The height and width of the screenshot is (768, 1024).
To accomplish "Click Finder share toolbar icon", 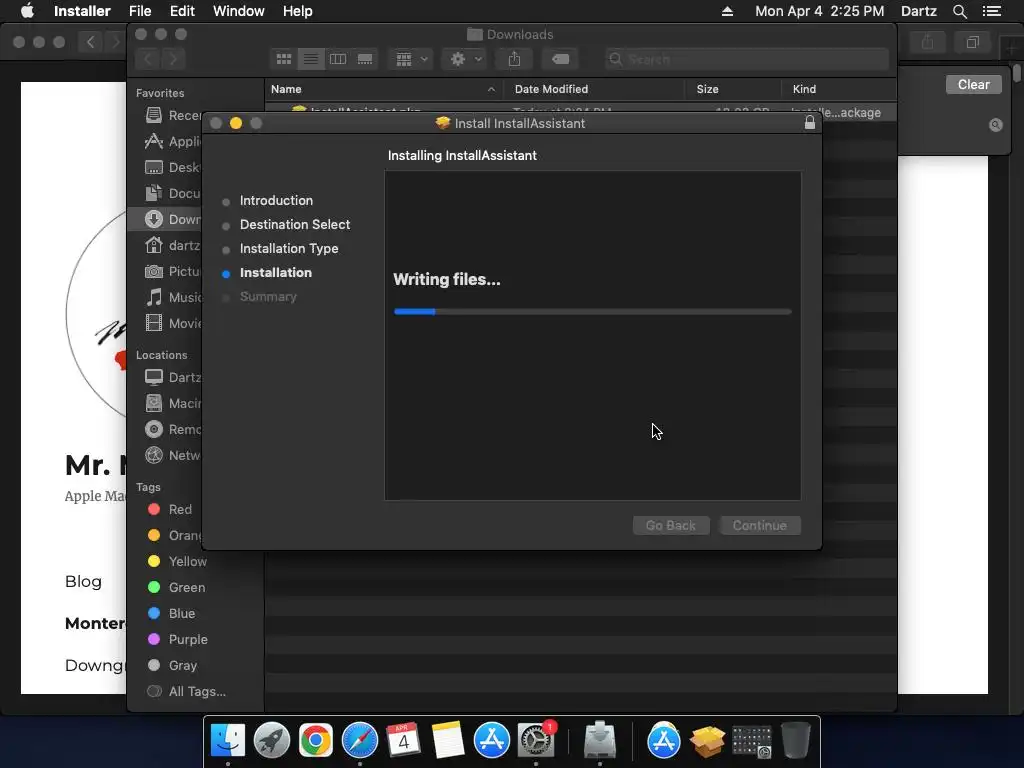I will 515,59.
